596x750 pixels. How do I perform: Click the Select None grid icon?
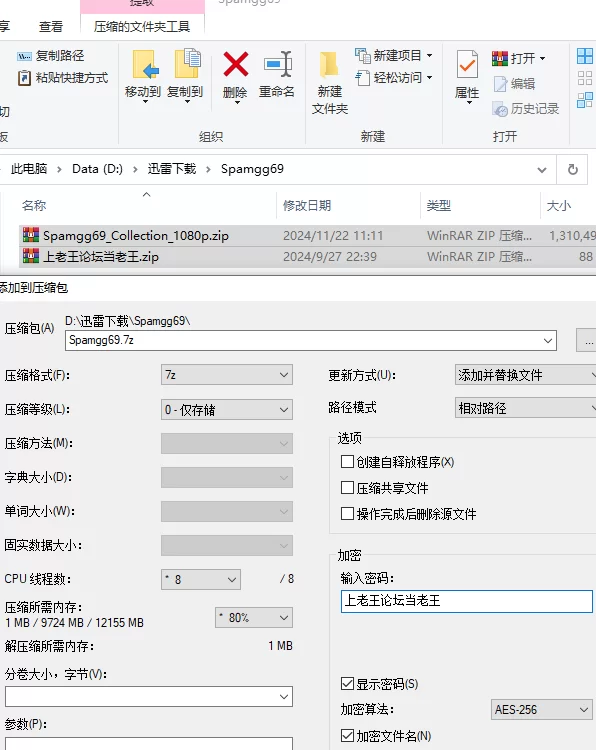pyautogui.click(x=585, y=78)
